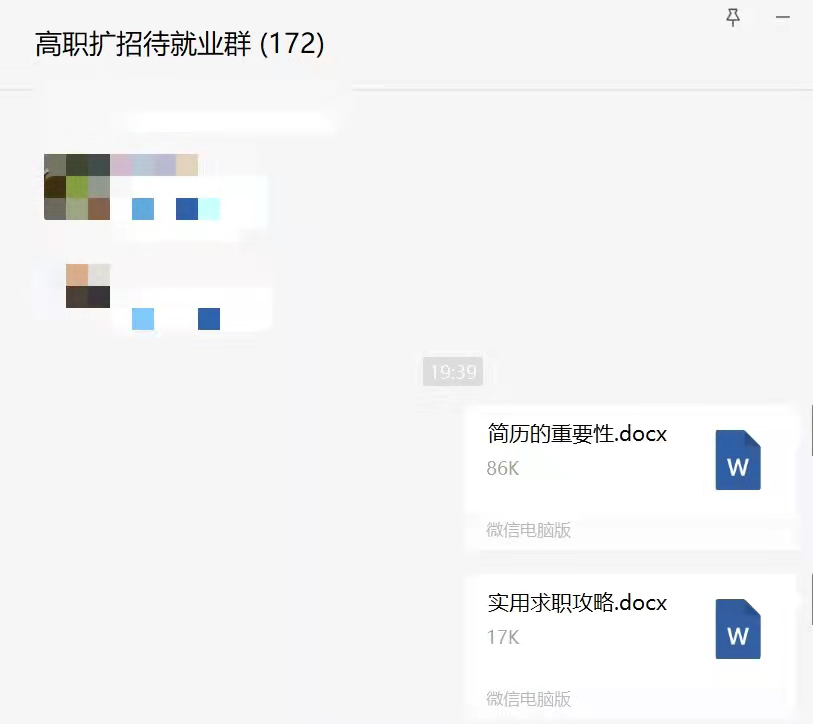Open the 简历的重要性.docx file name

(577, 434)
